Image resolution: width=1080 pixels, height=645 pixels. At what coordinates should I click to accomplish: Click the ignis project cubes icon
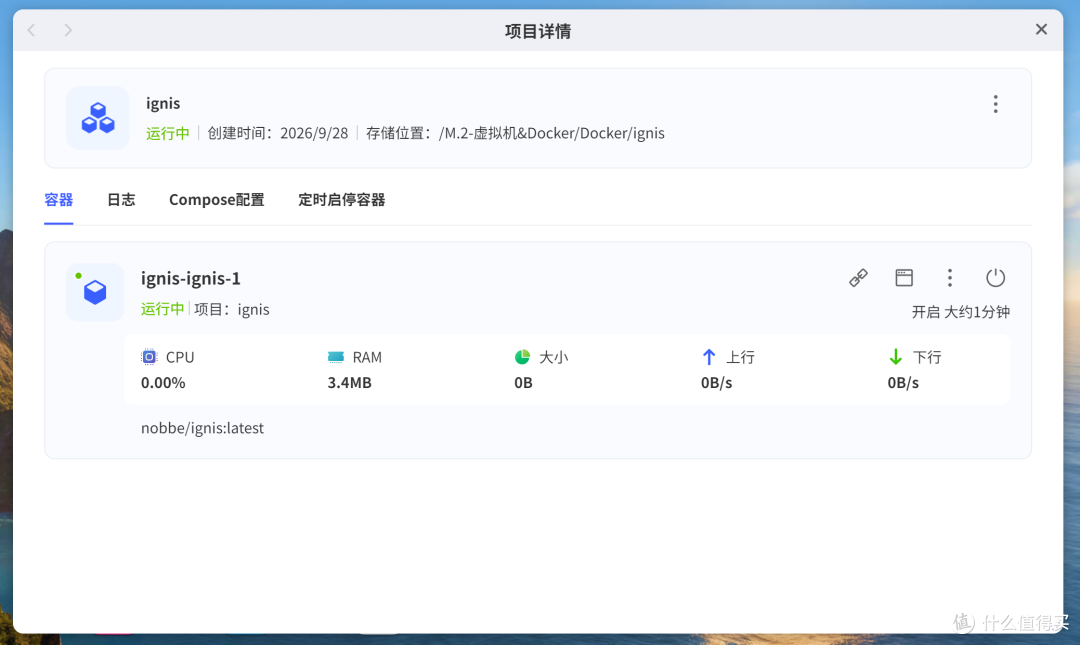tap(98, 118)
